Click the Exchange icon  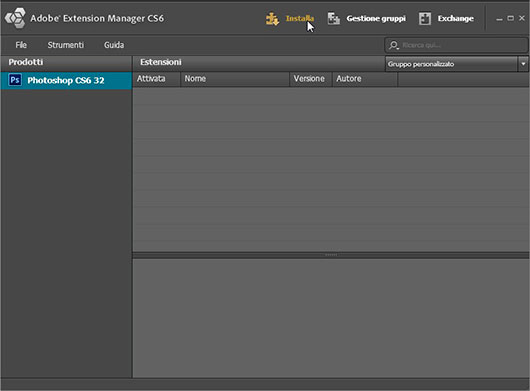click(x=425, y=19)
